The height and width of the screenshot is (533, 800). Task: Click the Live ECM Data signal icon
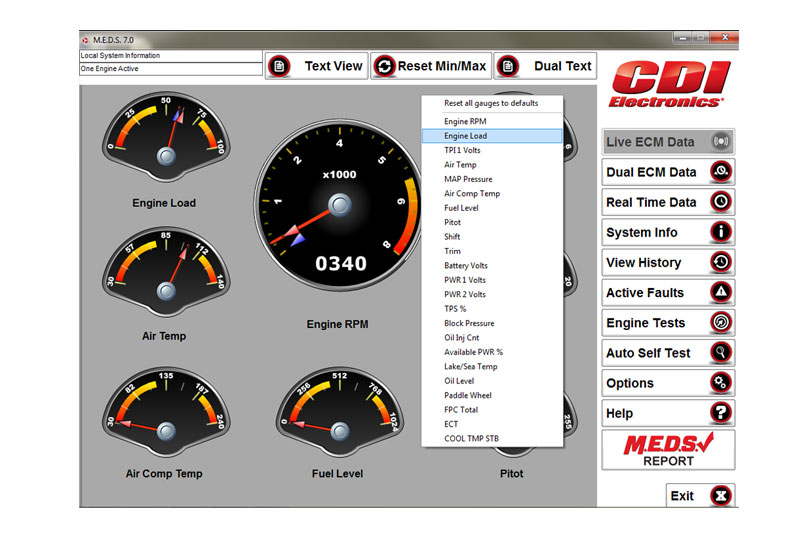pyautogui.click(x=720, y=142)
